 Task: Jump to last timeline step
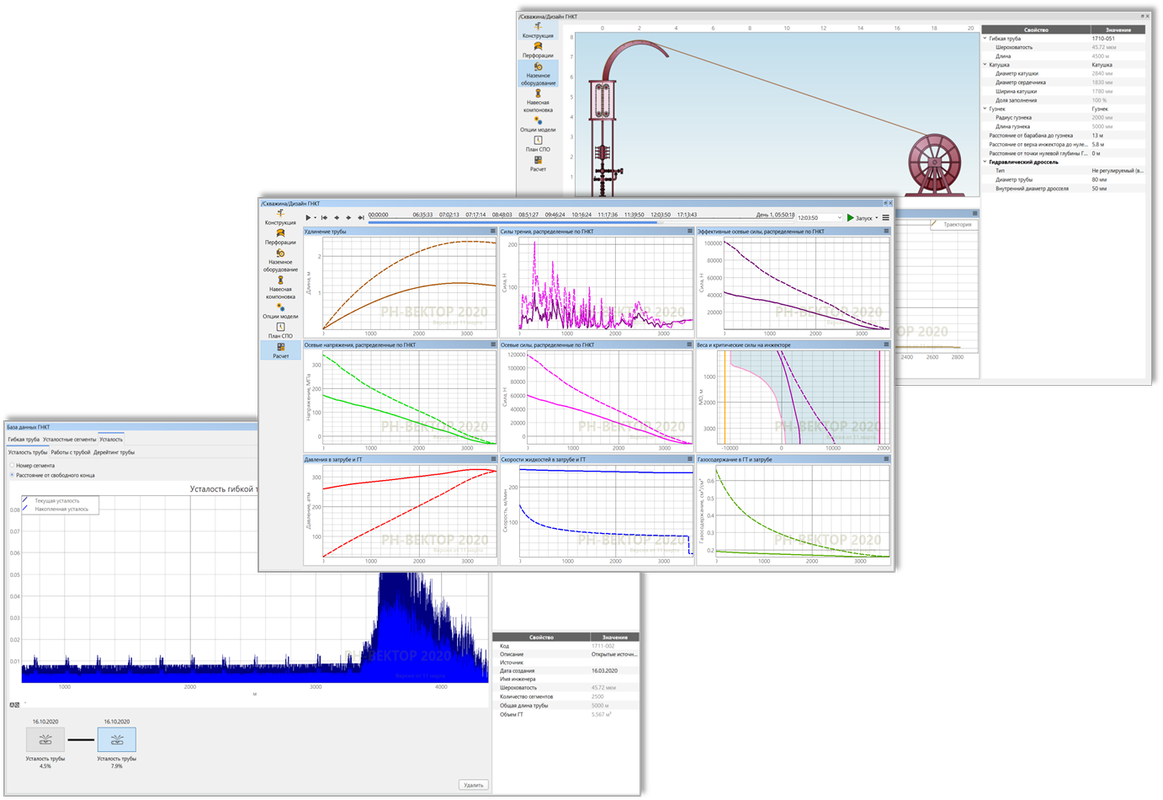coord(360,218)
